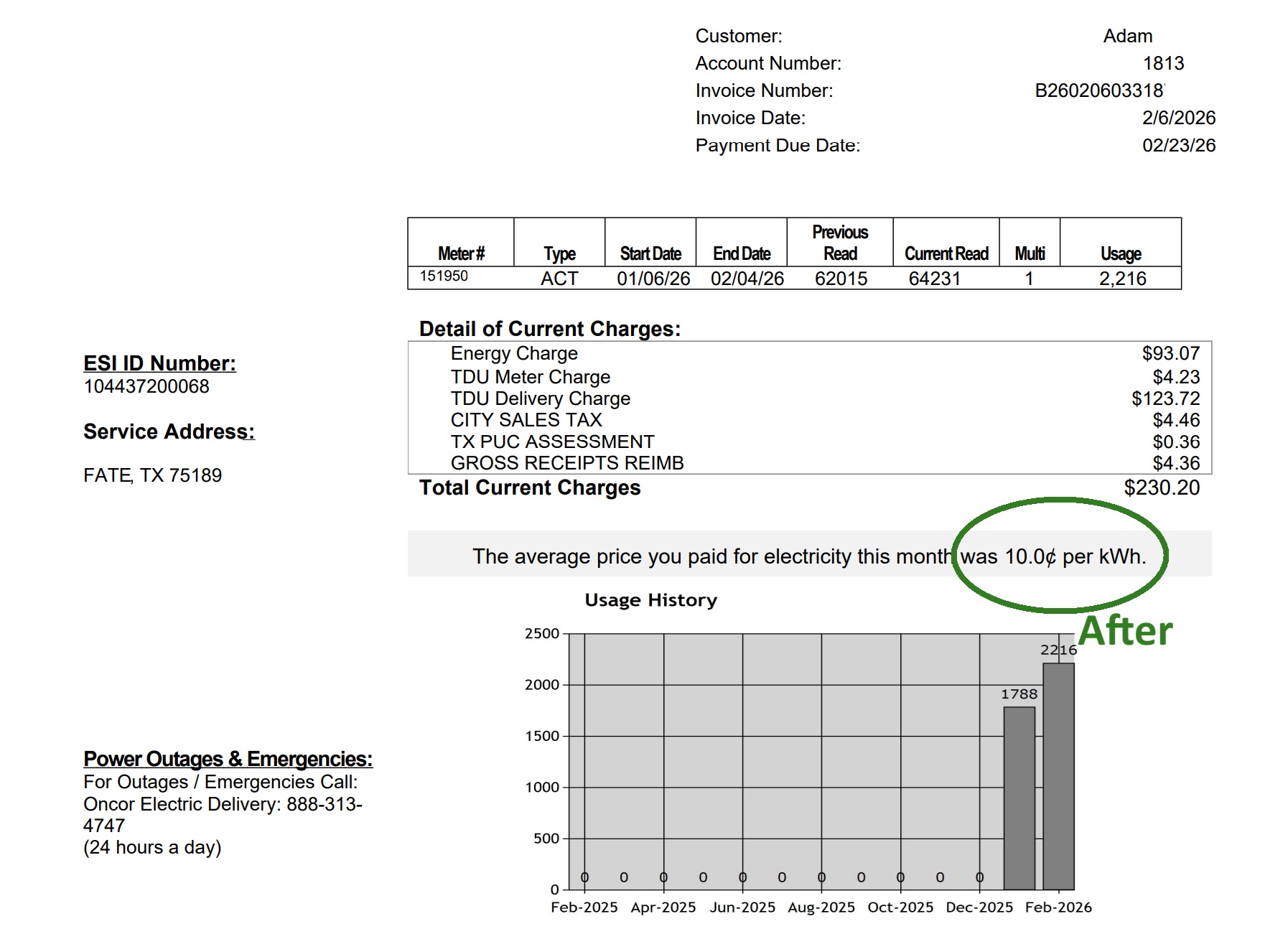Screen dimensions: 1288x929
Task: Click the Service Address FATE, TX 75189
Action: (152, 475)
